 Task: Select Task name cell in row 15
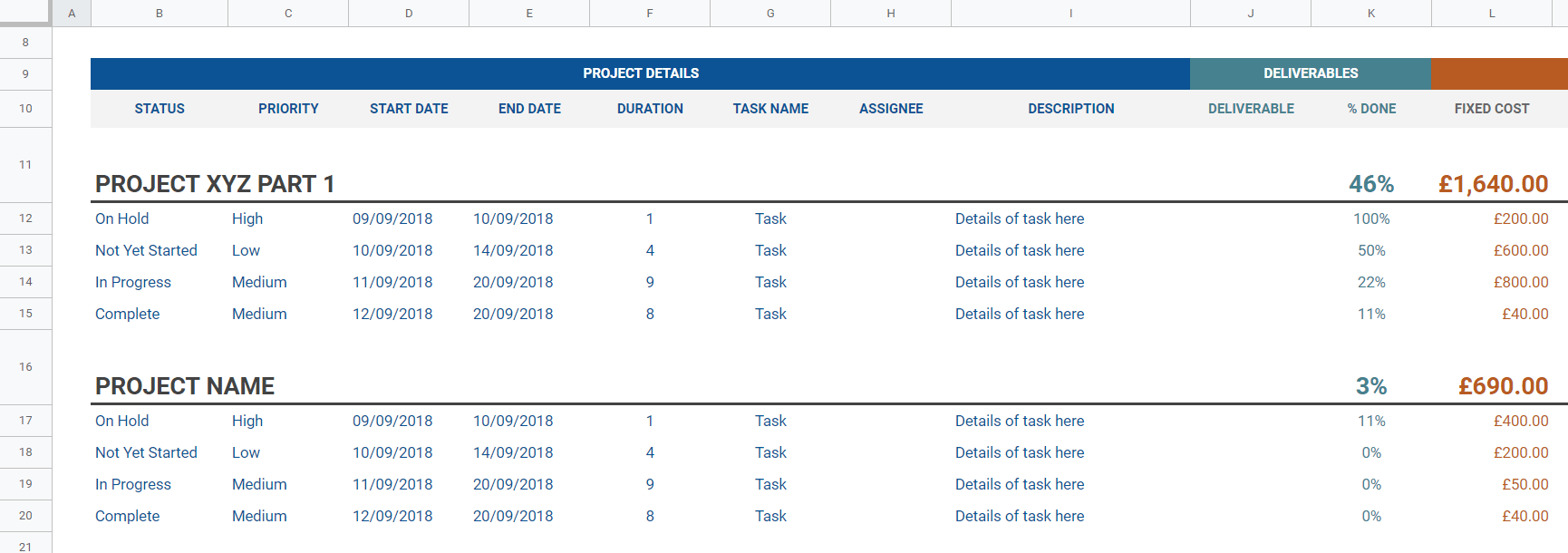pos(770,314)
